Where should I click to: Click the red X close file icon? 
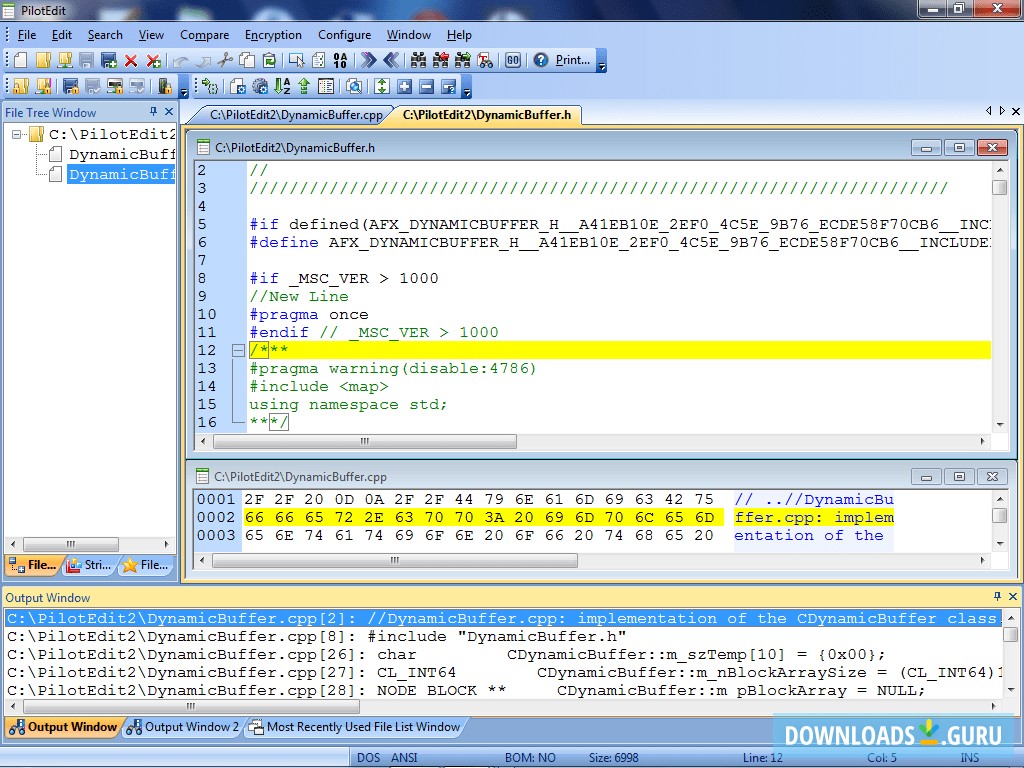pyautogui.click(x=131, y=60)
